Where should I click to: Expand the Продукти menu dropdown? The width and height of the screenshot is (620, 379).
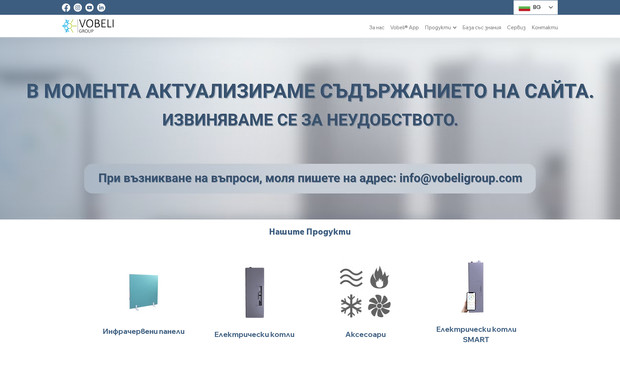(x=440, y=28)
